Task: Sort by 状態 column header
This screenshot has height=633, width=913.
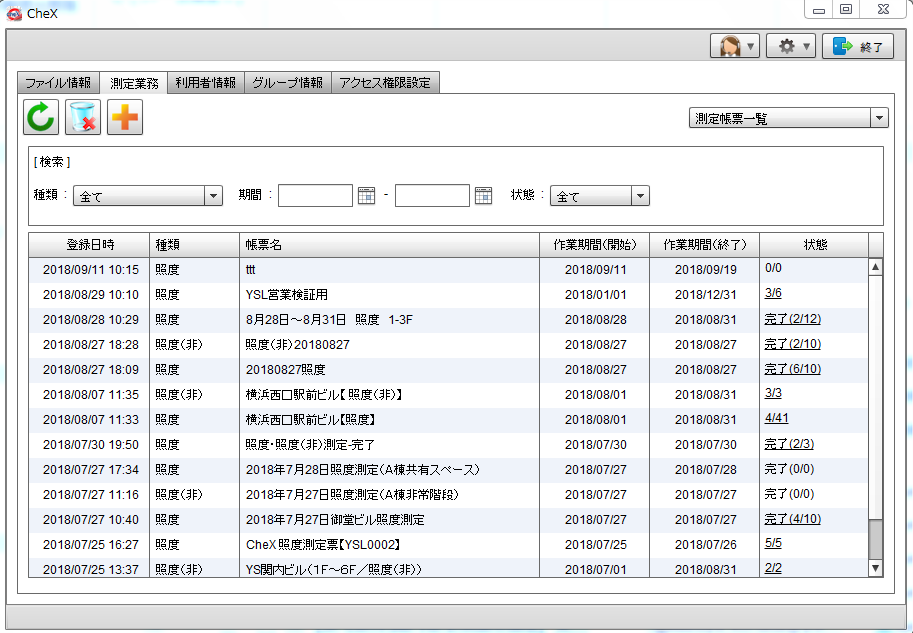Action: point(814,245)
